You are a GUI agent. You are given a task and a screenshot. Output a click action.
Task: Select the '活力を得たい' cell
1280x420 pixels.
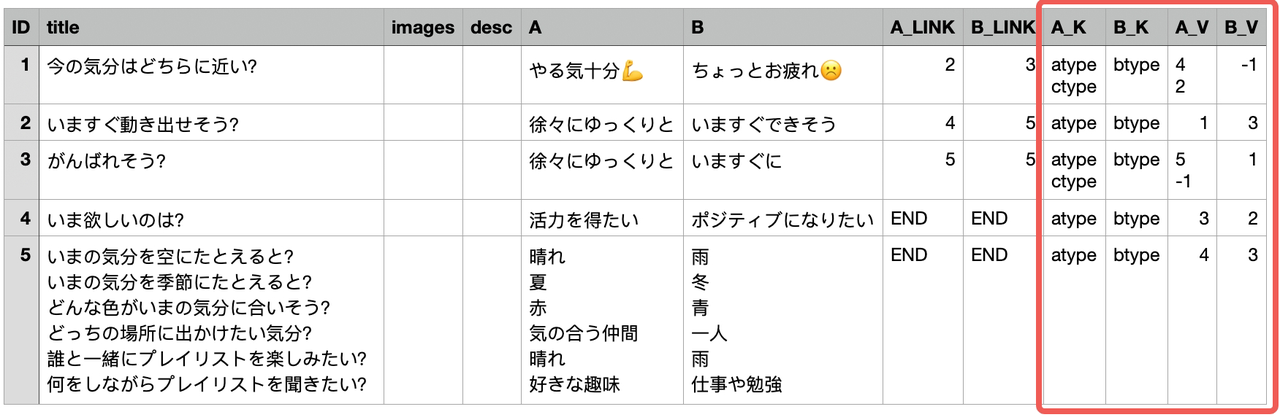tap(584, 219)
